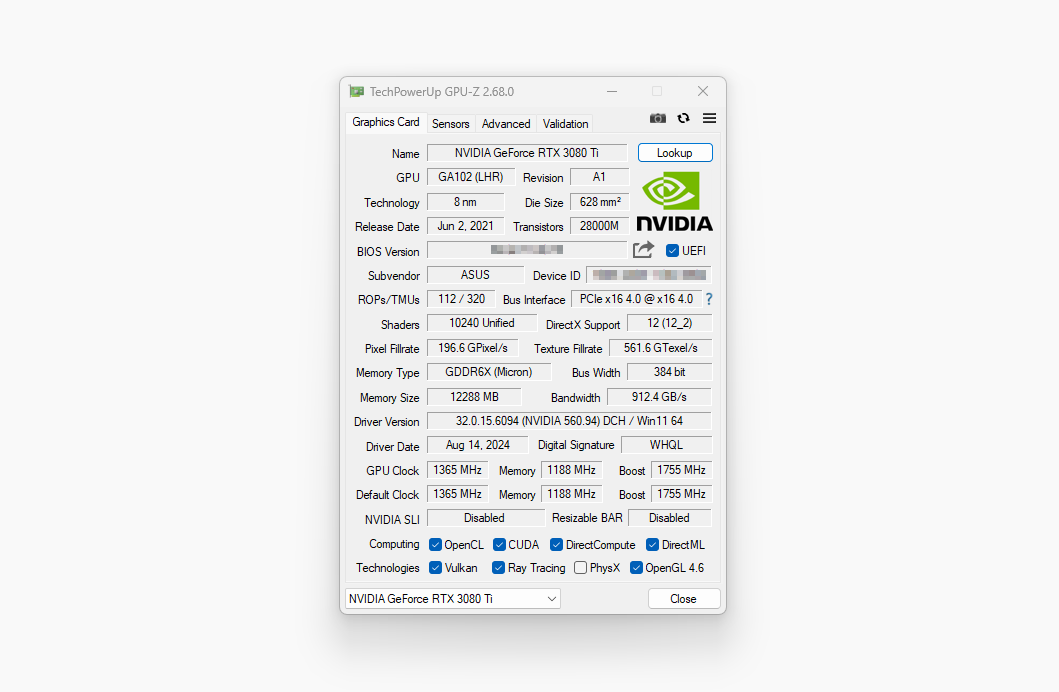Toggle the CUDA checkbox
1059x692 pixels.
499,545
